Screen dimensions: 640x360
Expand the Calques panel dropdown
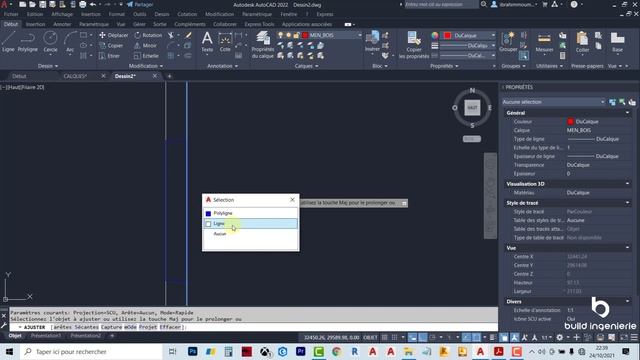307,66
